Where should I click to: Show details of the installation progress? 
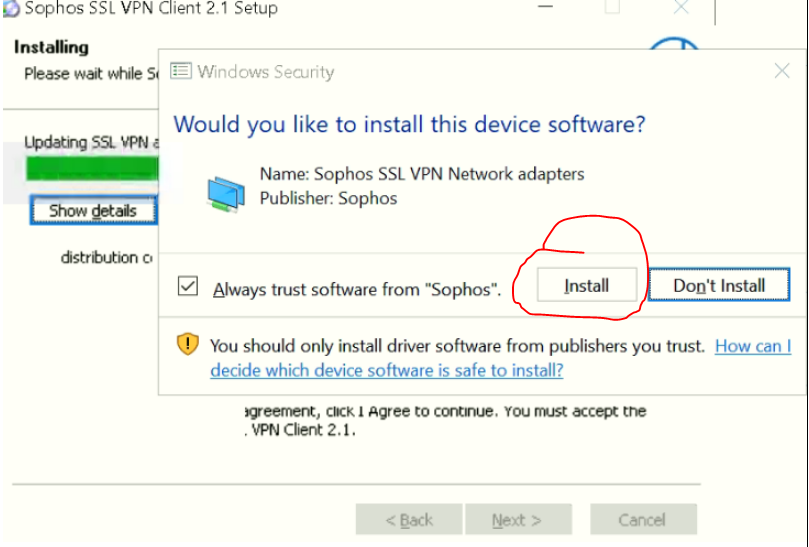point(92,211)
